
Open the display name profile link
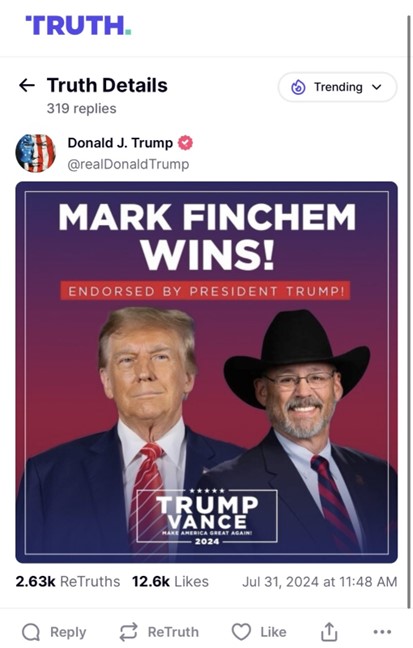120,143
